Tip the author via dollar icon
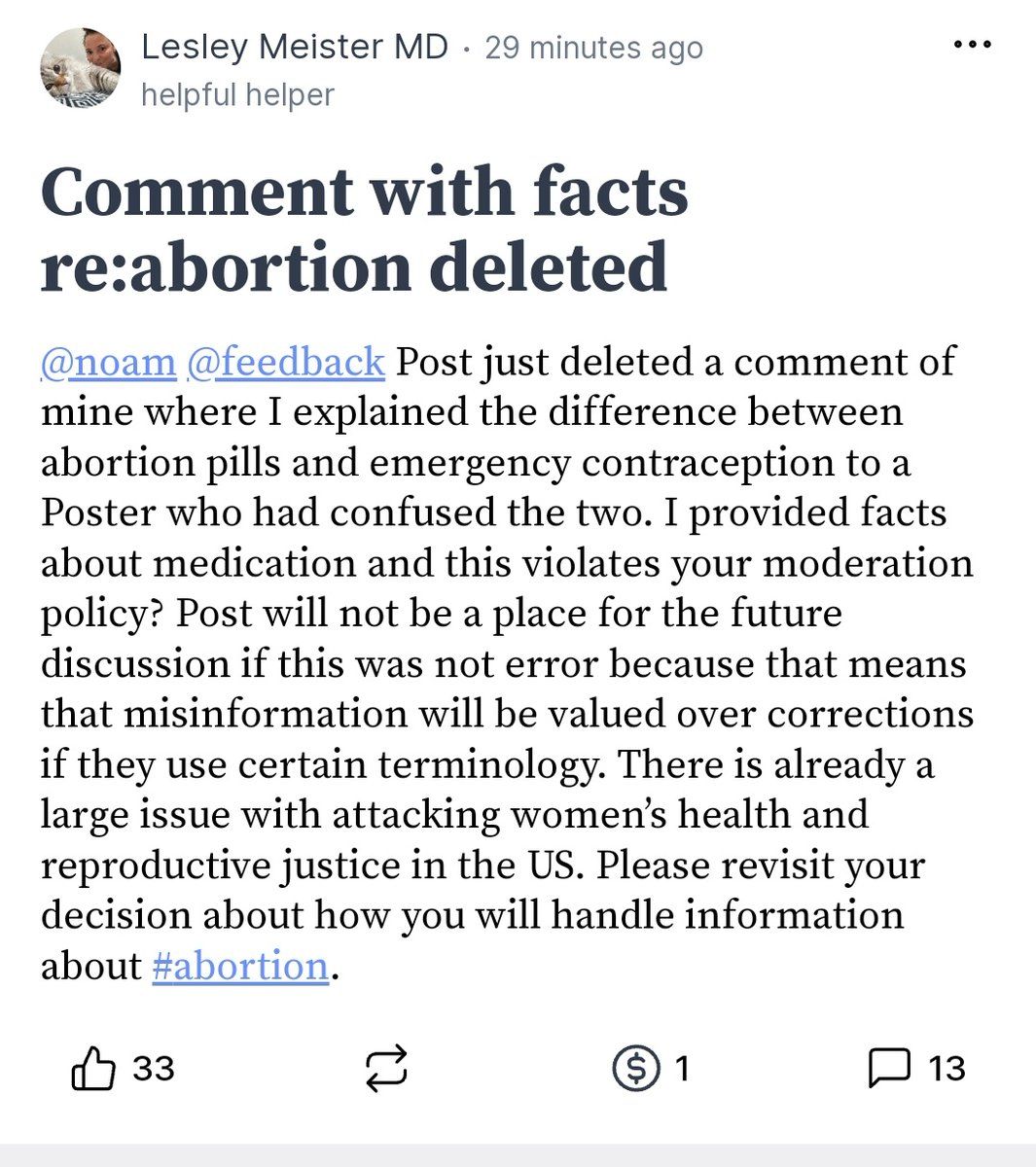 (637, 1069)
